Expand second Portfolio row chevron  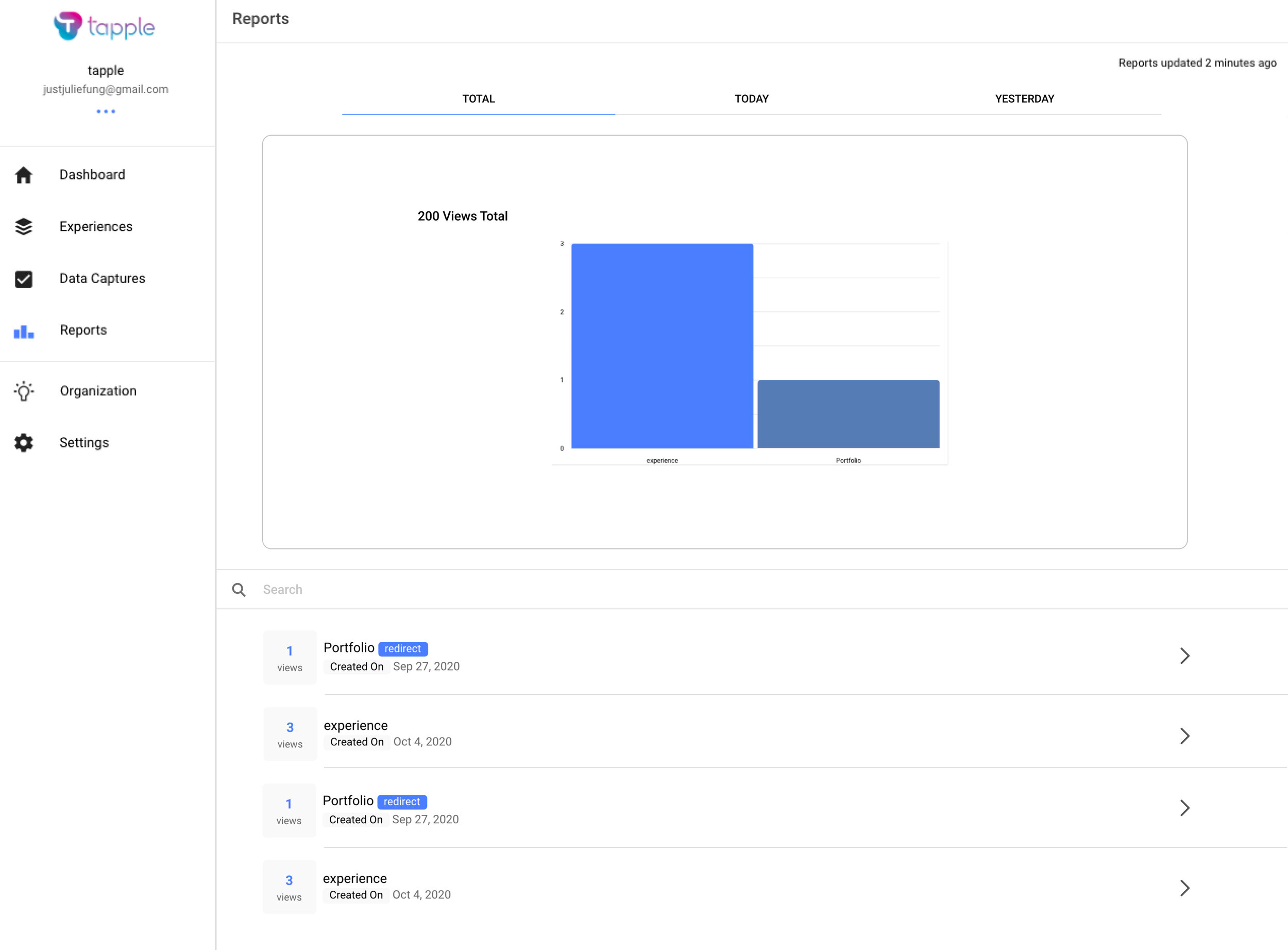(1184, 807)
